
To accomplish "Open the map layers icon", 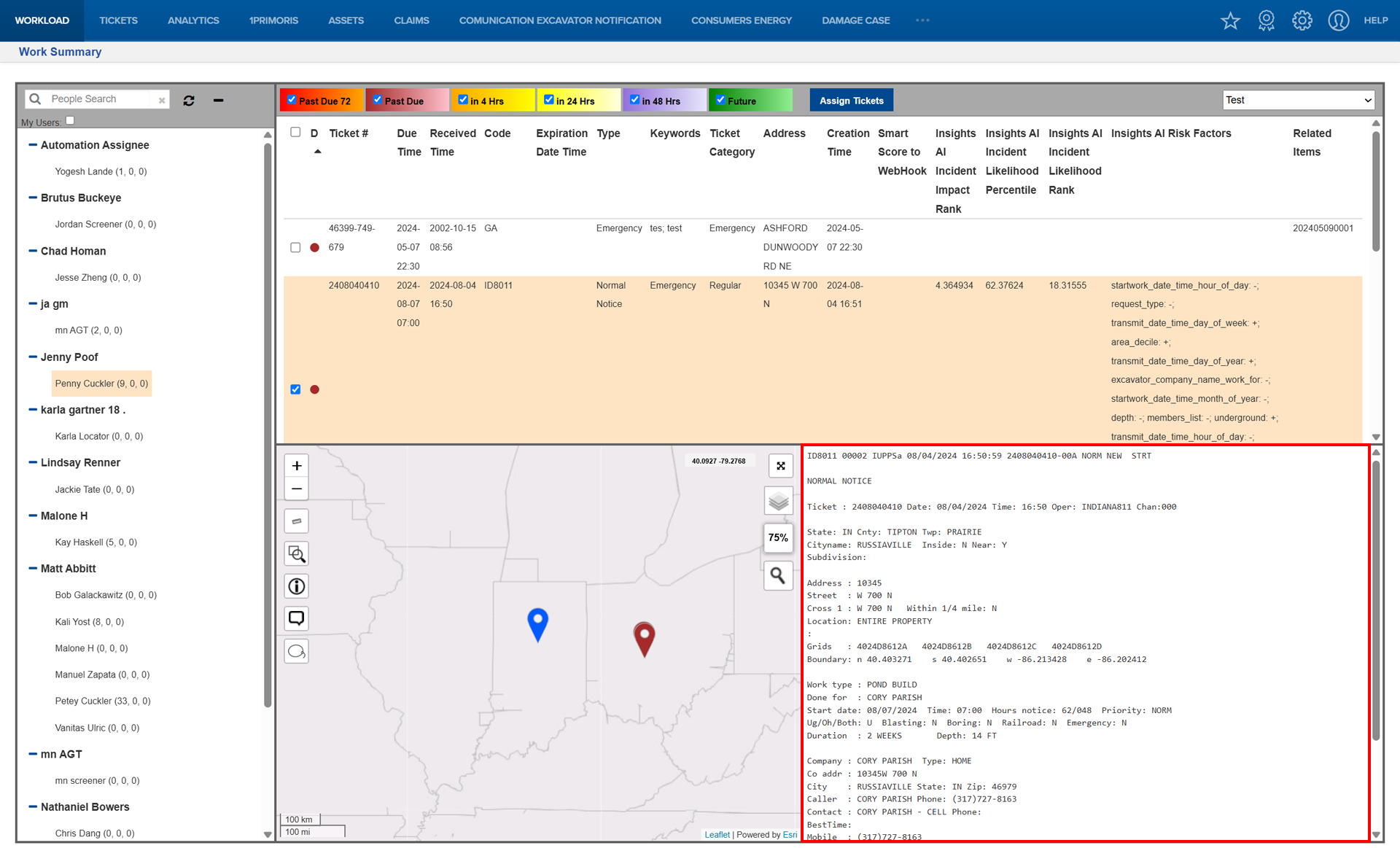I will point(778,501).
